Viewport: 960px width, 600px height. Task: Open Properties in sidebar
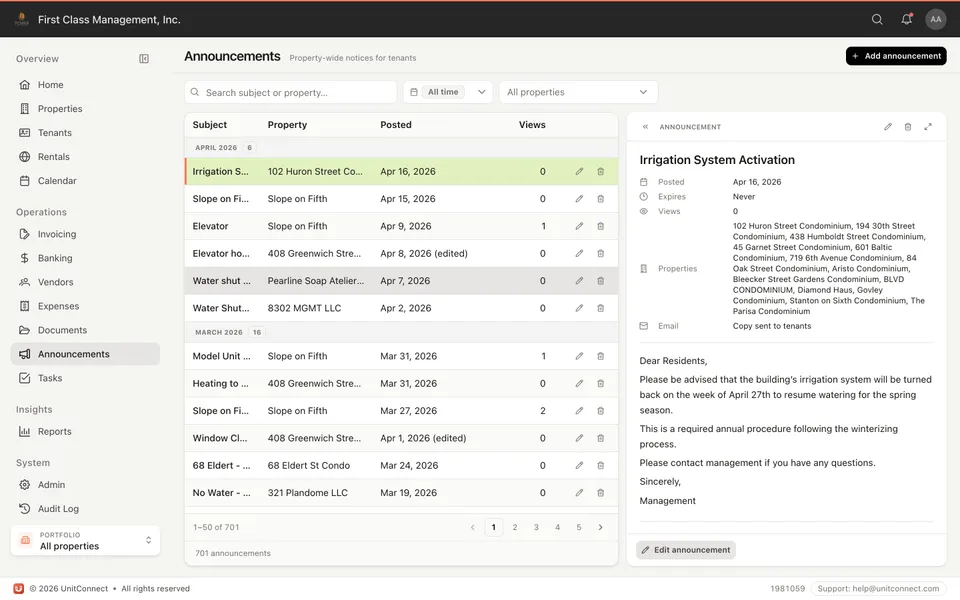(85, 108)
